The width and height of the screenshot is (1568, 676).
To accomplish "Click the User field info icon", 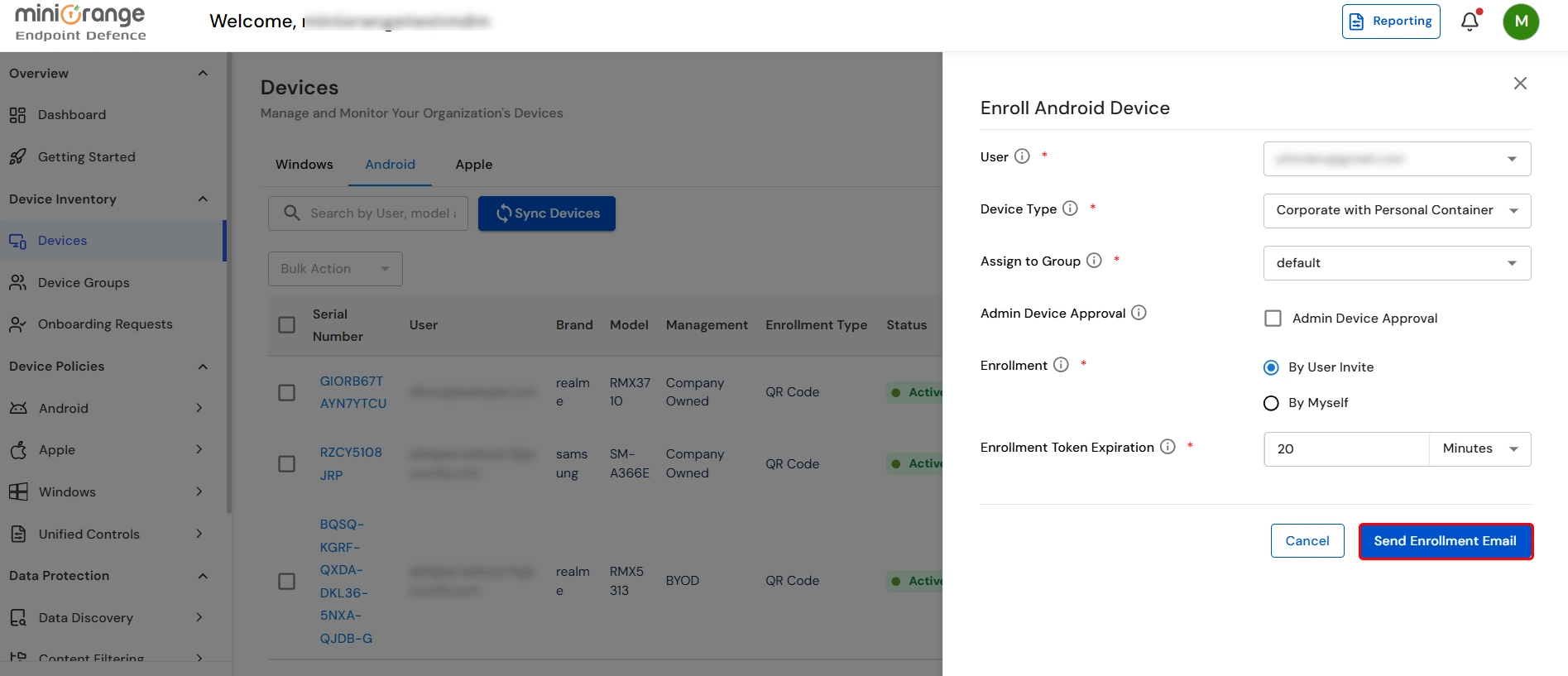I will (x=1022, y=156).
